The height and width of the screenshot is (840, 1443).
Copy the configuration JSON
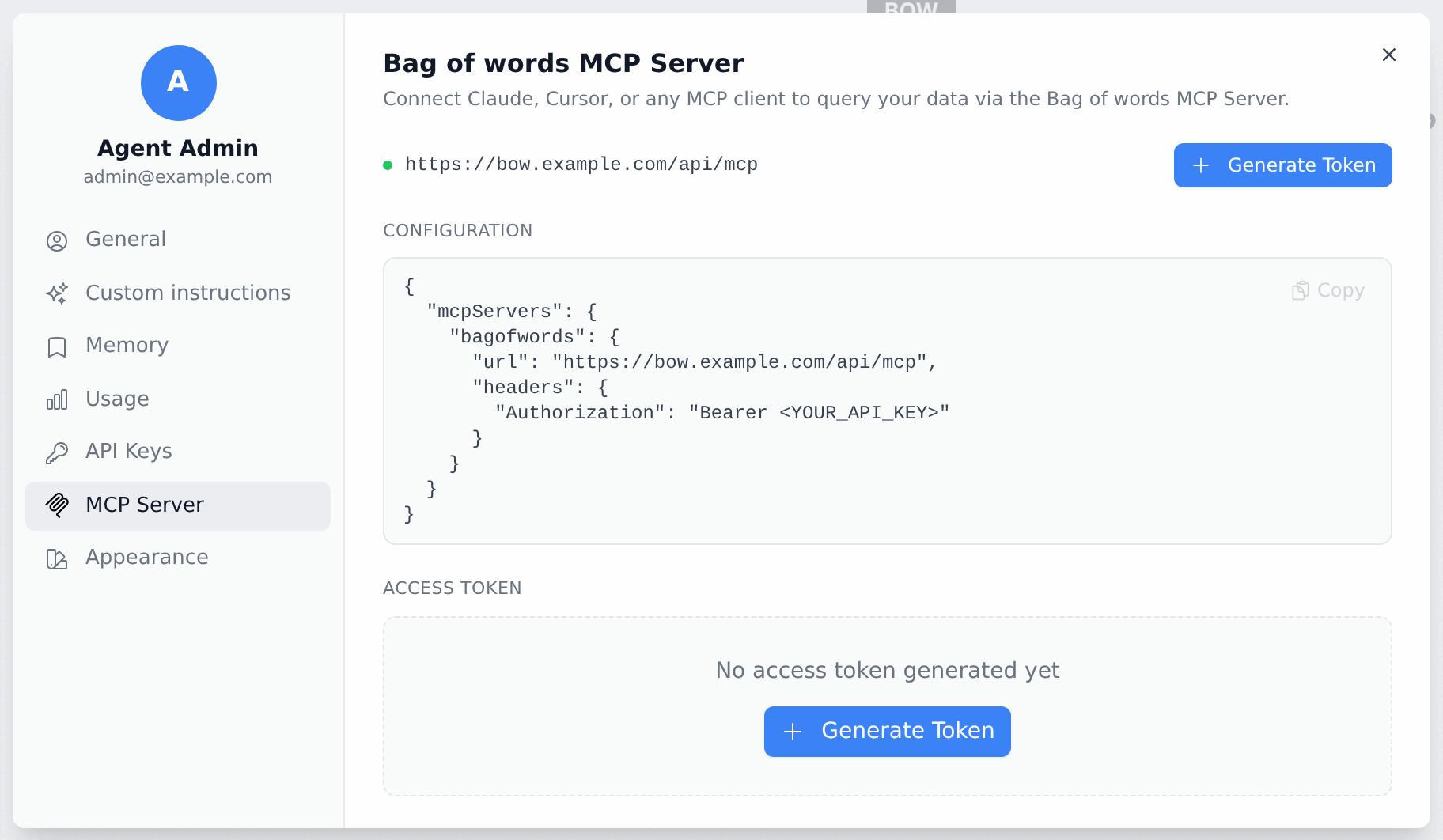(x=1328, y=290)
